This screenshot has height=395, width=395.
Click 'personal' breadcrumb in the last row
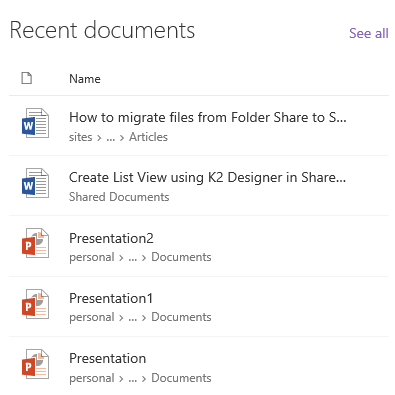[92, 378]
